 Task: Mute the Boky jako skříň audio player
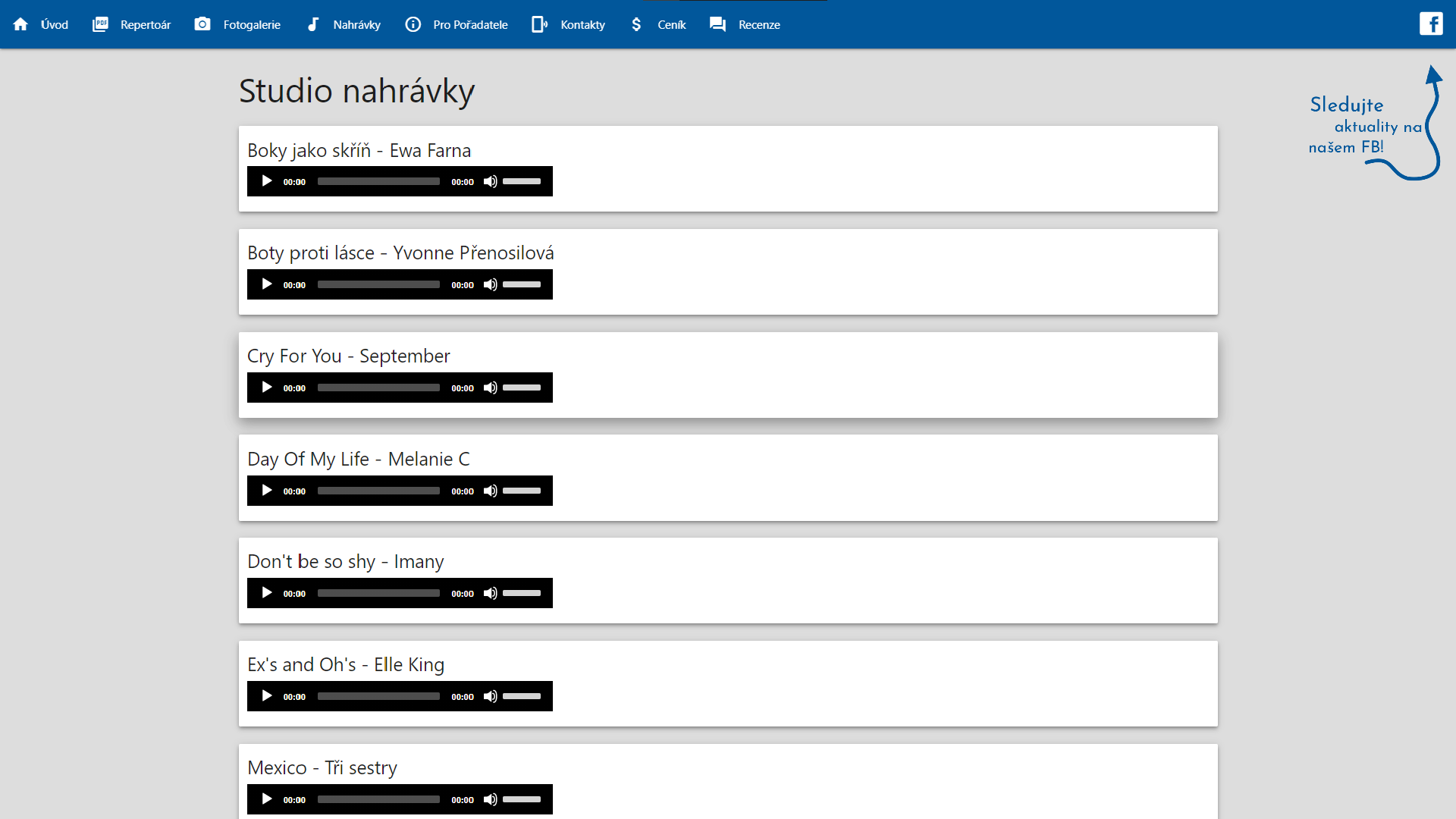tap(491, 181)
